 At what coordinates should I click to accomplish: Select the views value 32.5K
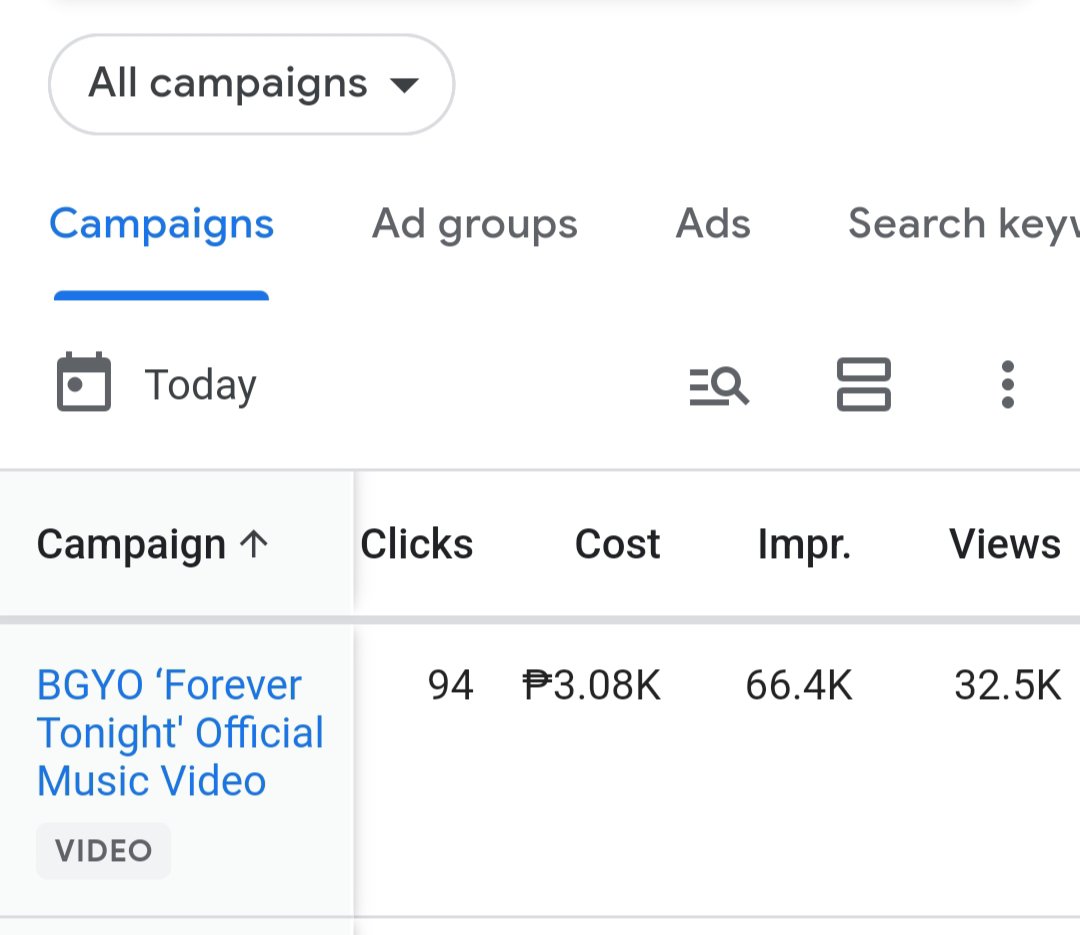(1008, 686)
